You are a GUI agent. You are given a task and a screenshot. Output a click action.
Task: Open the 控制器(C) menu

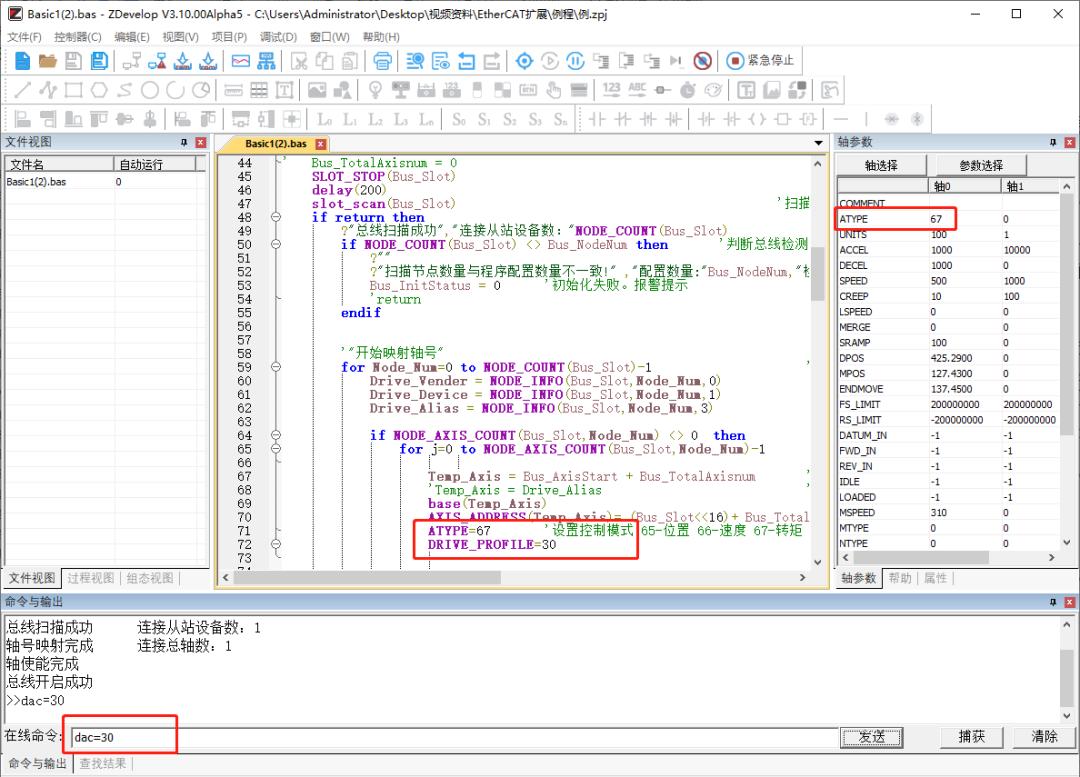coord(78,37)
